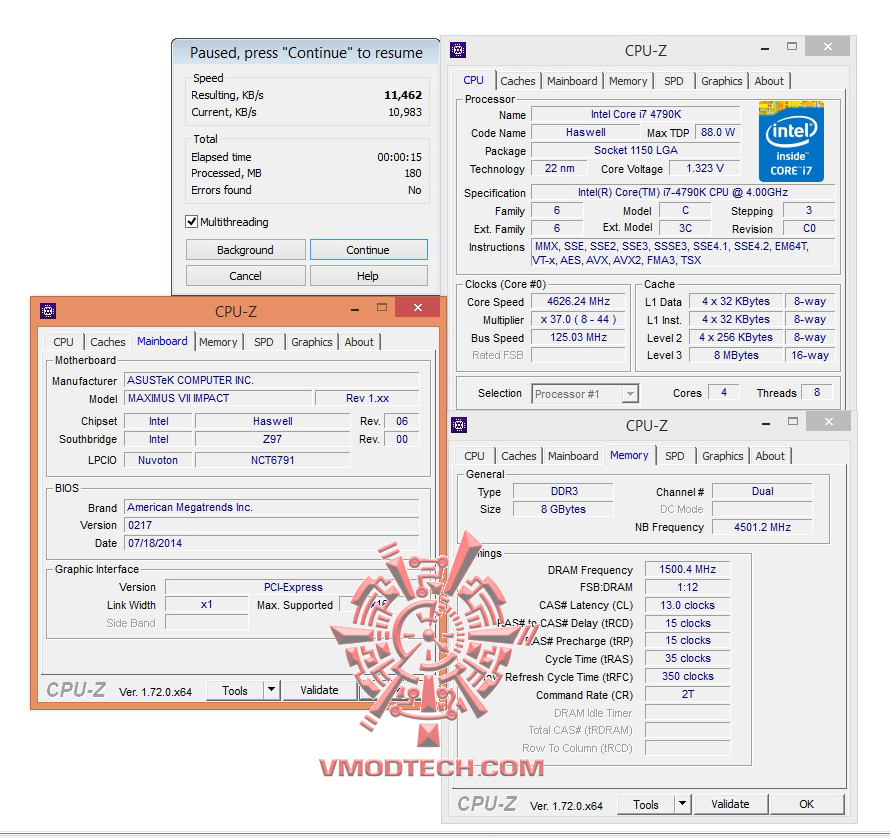This screenshot has height=838, width=890.
Task: Click the Command Rate 2T value
Action: coord(687,694)
